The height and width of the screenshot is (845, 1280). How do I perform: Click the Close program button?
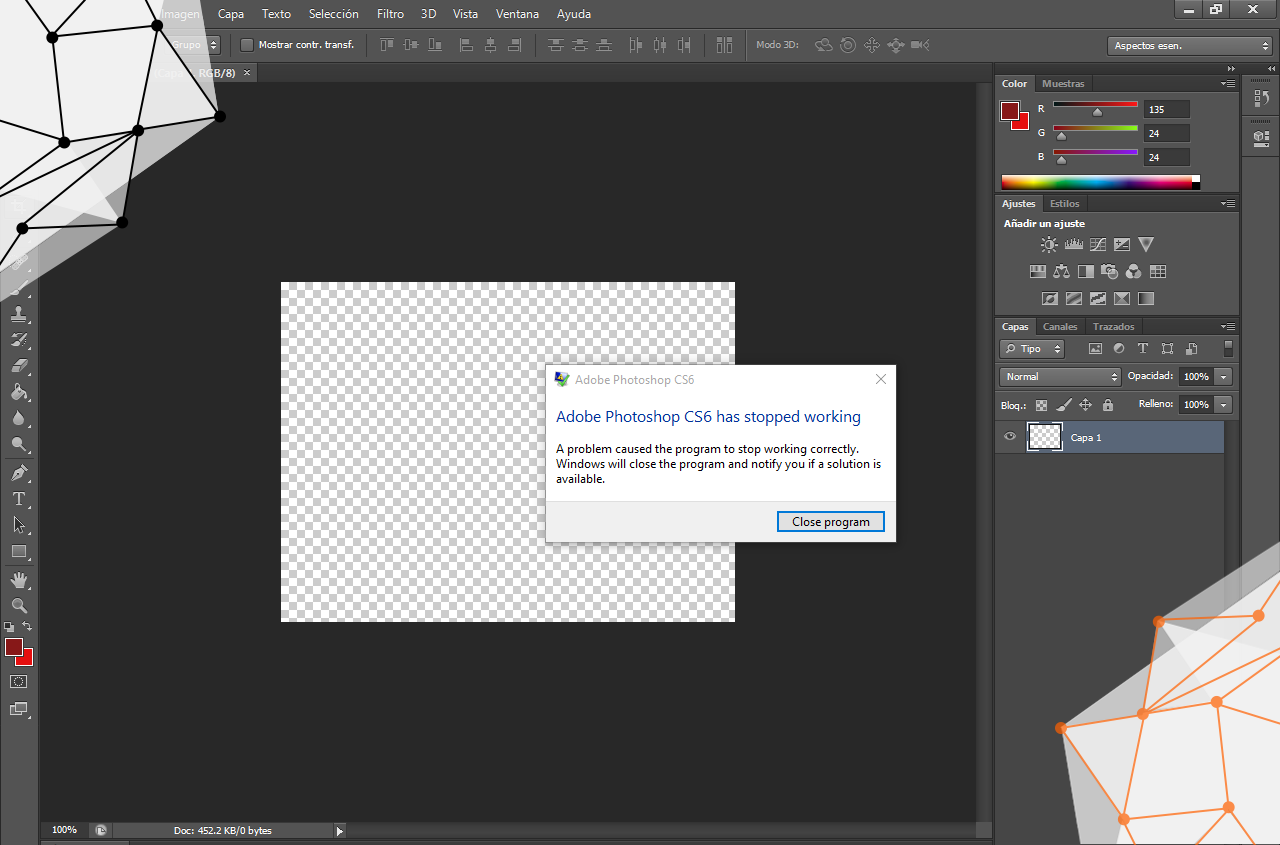pos(831,522)
